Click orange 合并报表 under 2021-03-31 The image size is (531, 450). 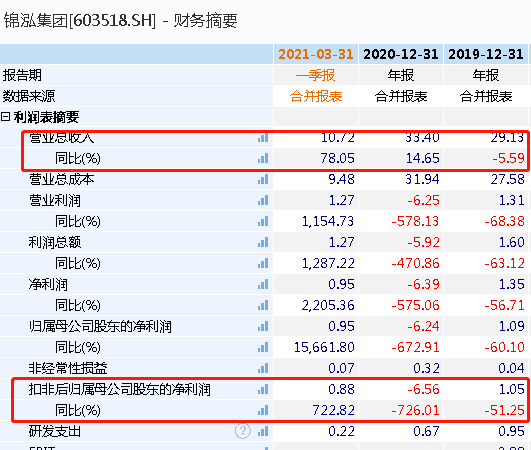click(x=316, y=96)
